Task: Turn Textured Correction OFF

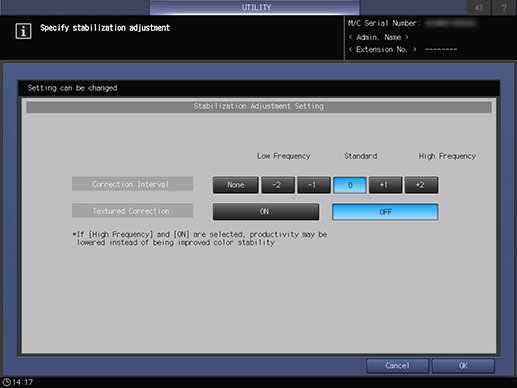Action: coord(385,212)
